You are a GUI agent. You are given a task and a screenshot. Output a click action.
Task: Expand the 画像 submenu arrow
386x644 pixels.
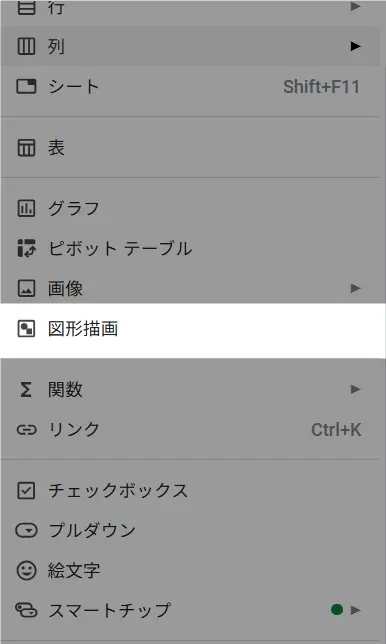pyautogui.click(x=356, y=288)
